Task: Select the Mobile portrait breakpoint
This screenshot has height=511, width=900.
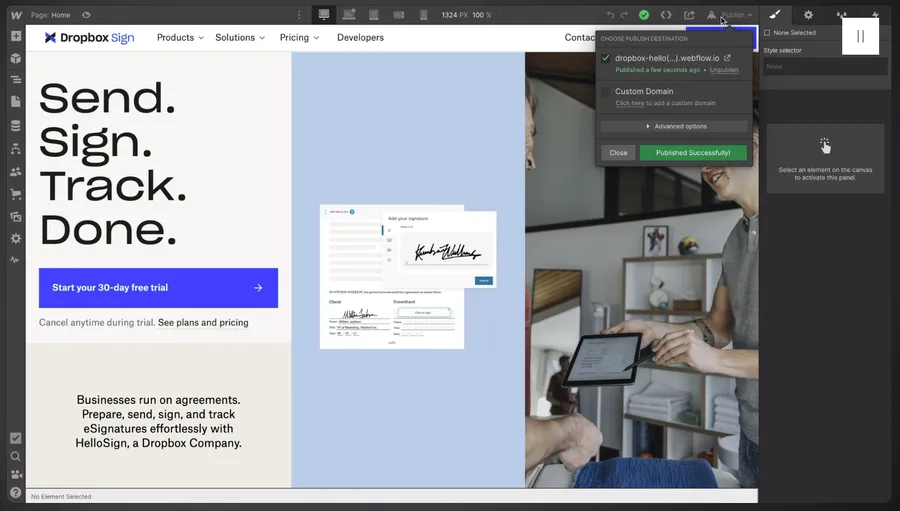Action: (424, 15)
